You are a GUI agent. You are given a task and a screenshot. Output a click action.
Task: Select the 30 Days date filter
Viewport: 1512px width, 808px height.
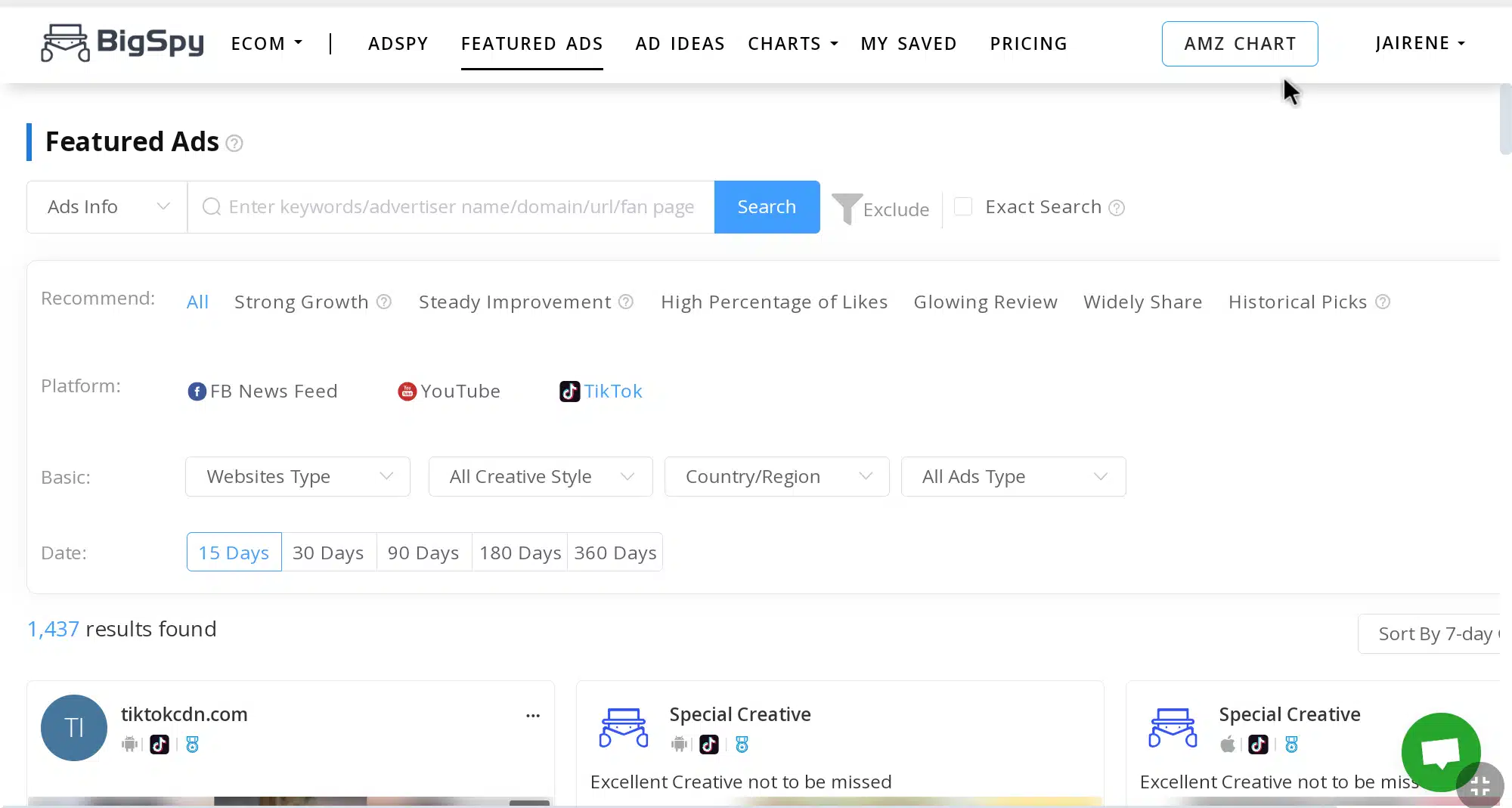[328, 553]
